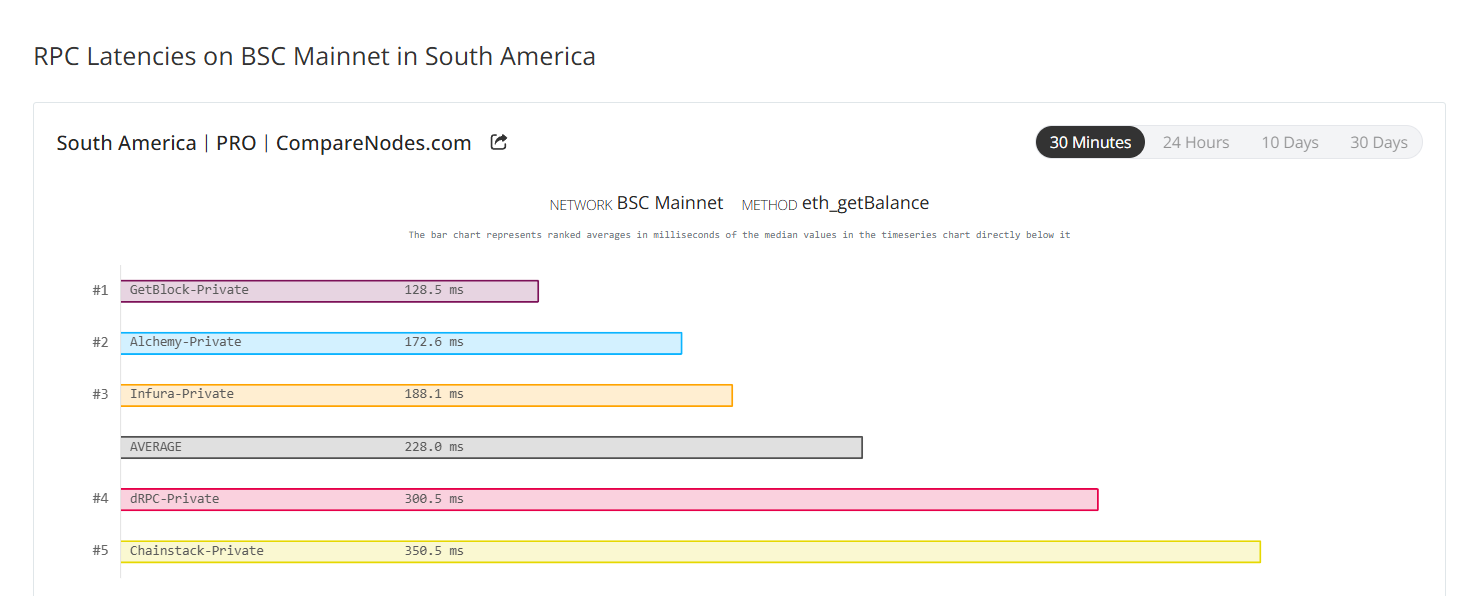The height and width of the screenshot is (596, 1480).
Task: Click the Alchemy-Private blue bar
Action: click(x=401, y=342)
